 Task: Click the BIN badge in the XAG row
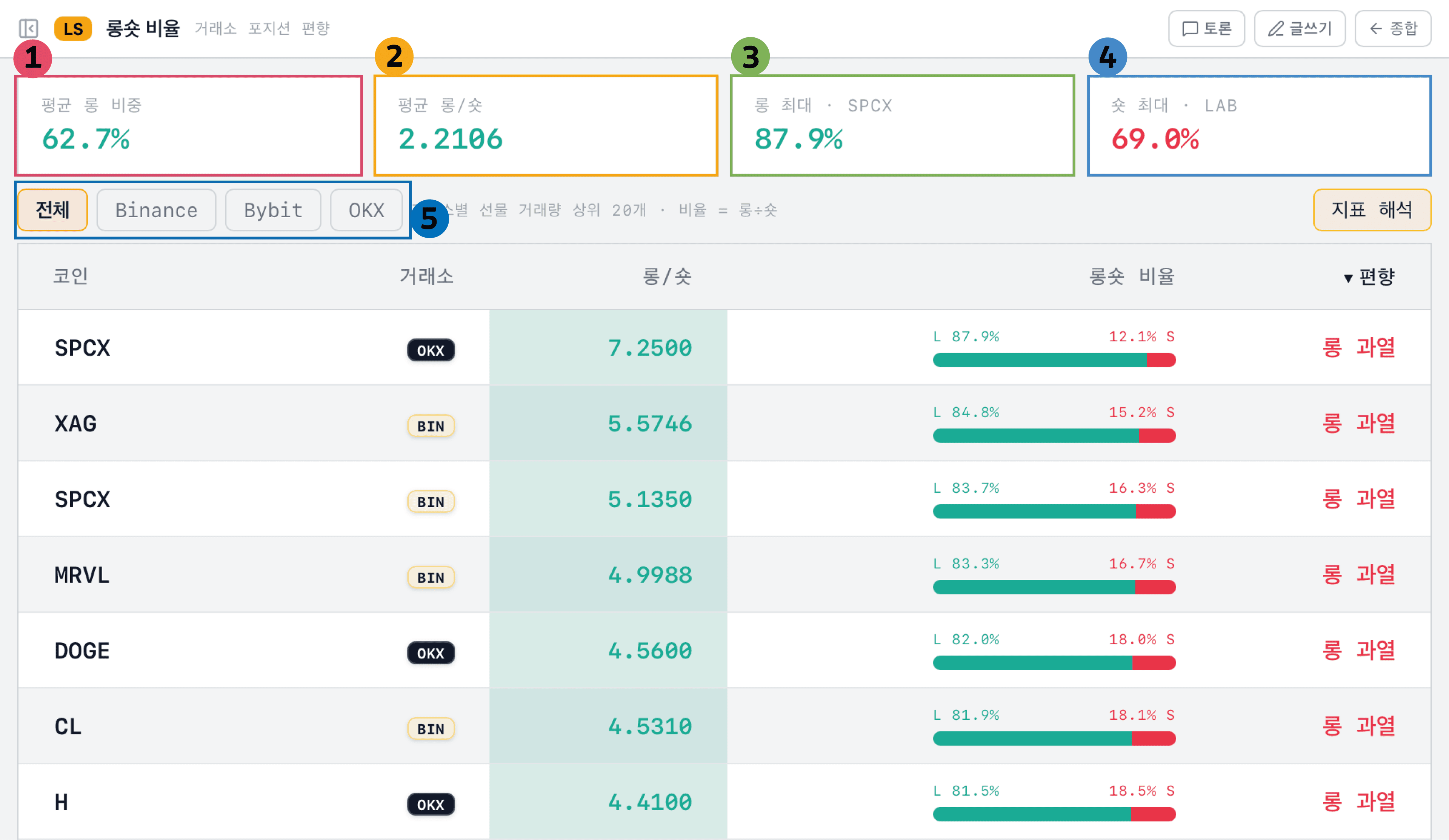431,426
